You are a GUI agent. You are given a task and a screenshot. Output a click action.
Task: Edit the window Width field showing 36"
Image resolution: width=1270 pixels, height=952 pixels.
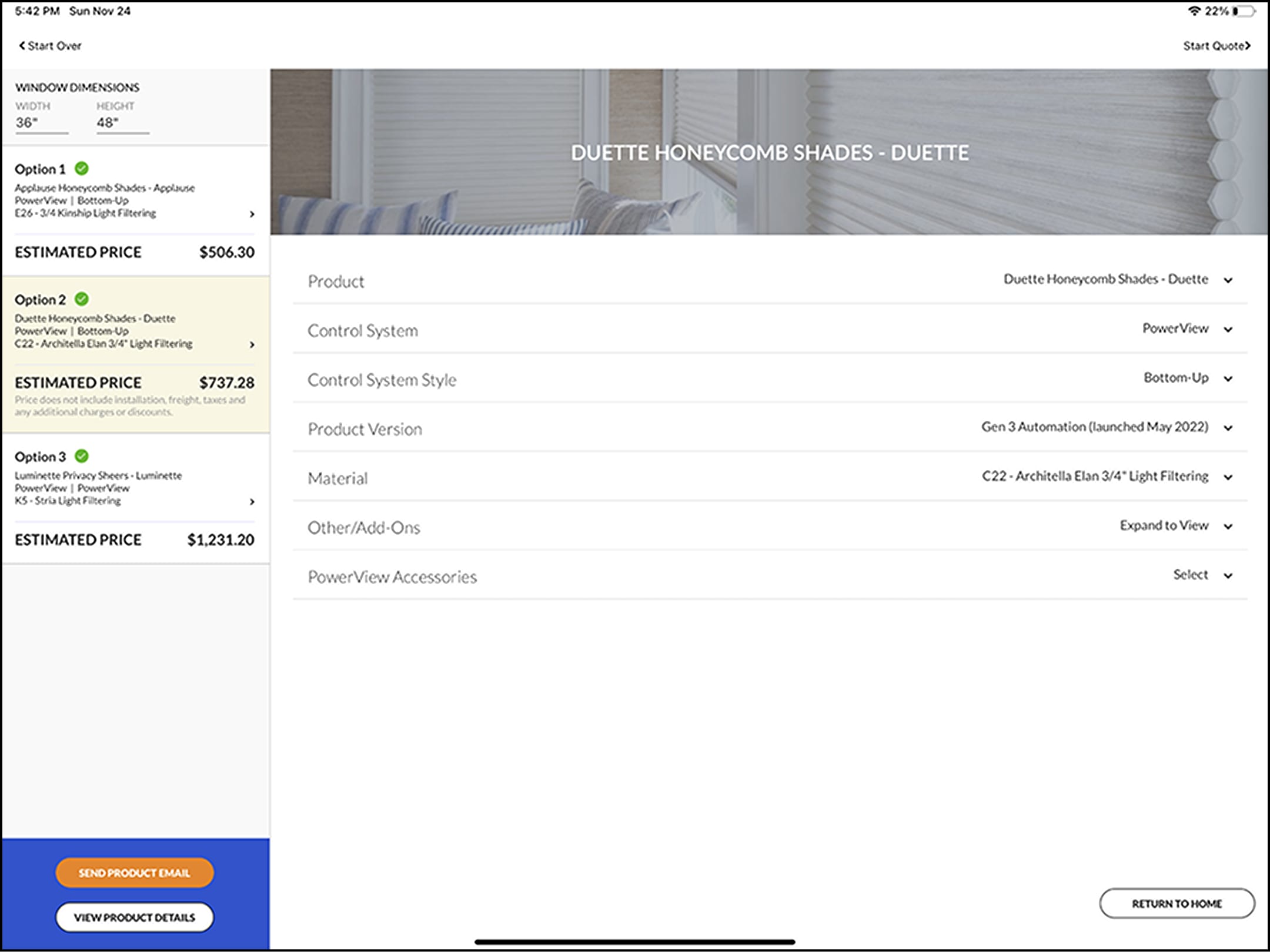[42, 123]
